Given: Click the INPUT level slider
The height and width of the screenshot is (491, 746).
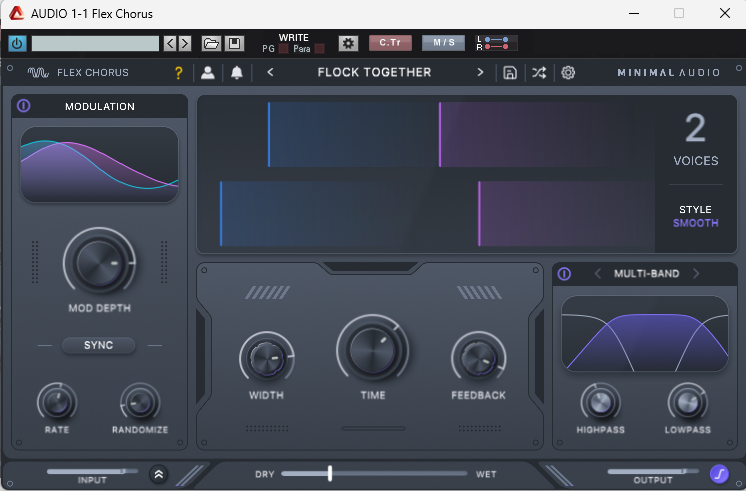Looking at the screenshot, I should (92, 471).
